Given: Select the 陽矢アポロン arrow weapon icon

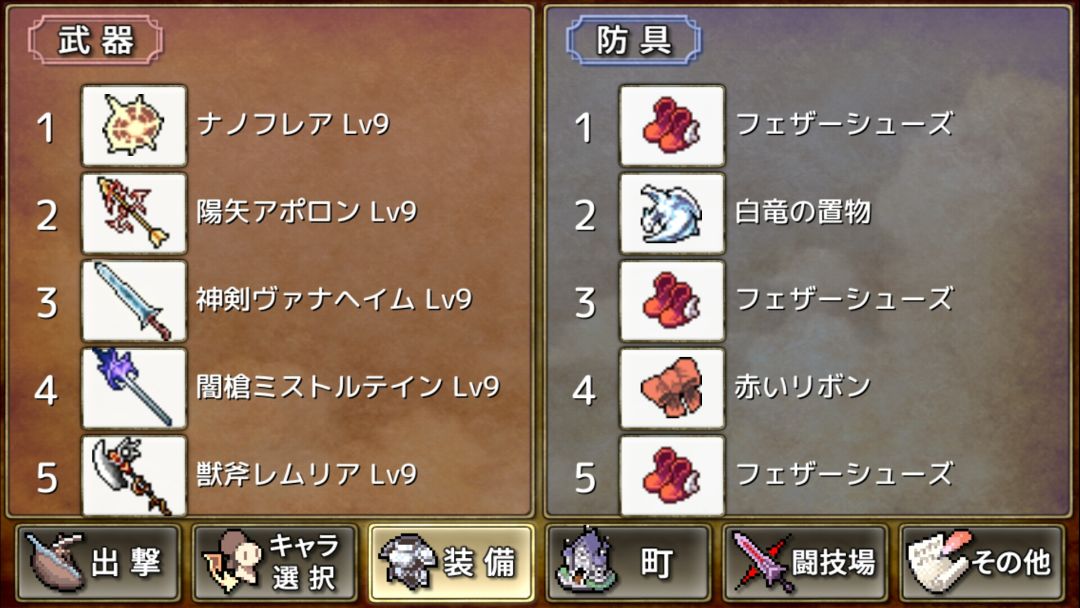Looking at the screenshot, I should [134, 213].
